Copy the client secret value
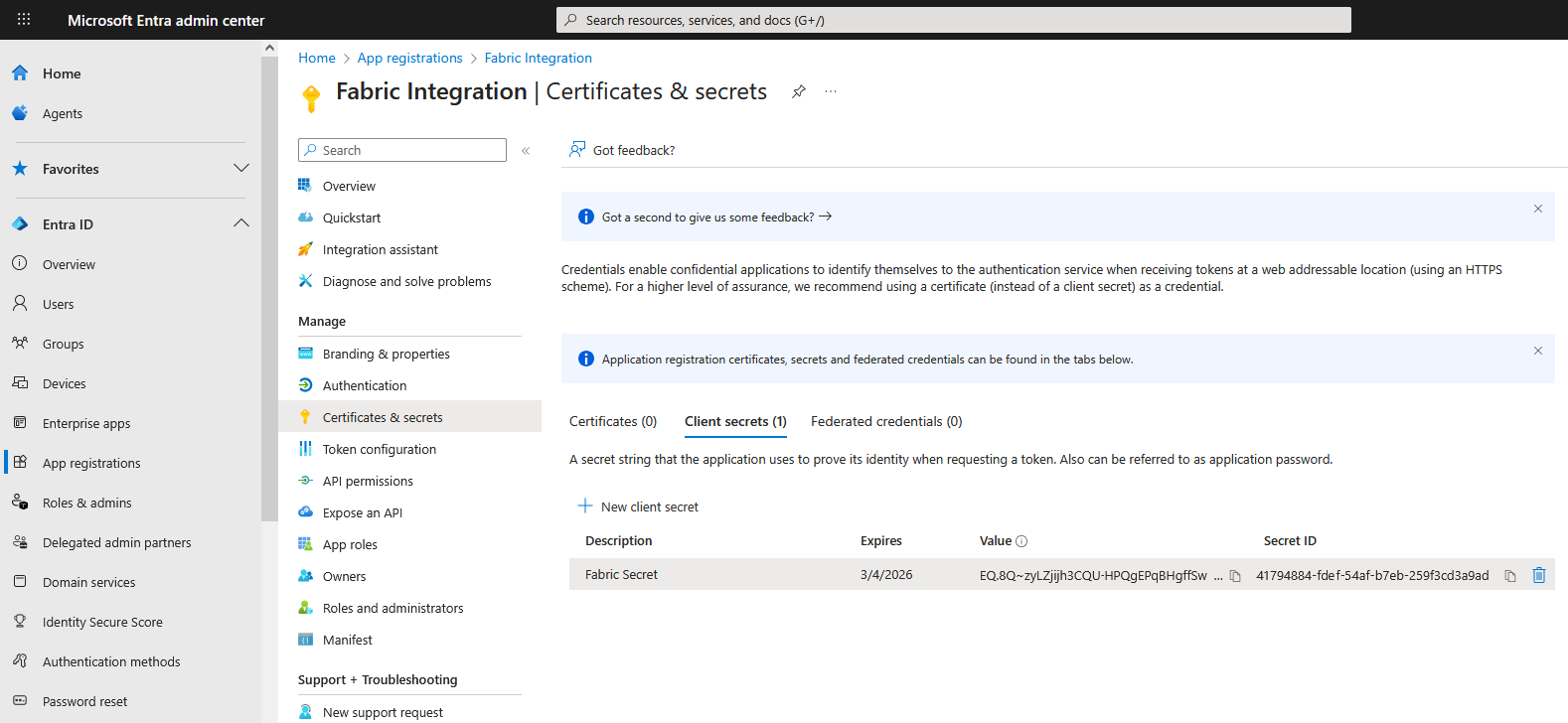The width and height of the screenshot is (1568, 723). pos(1235,576)
